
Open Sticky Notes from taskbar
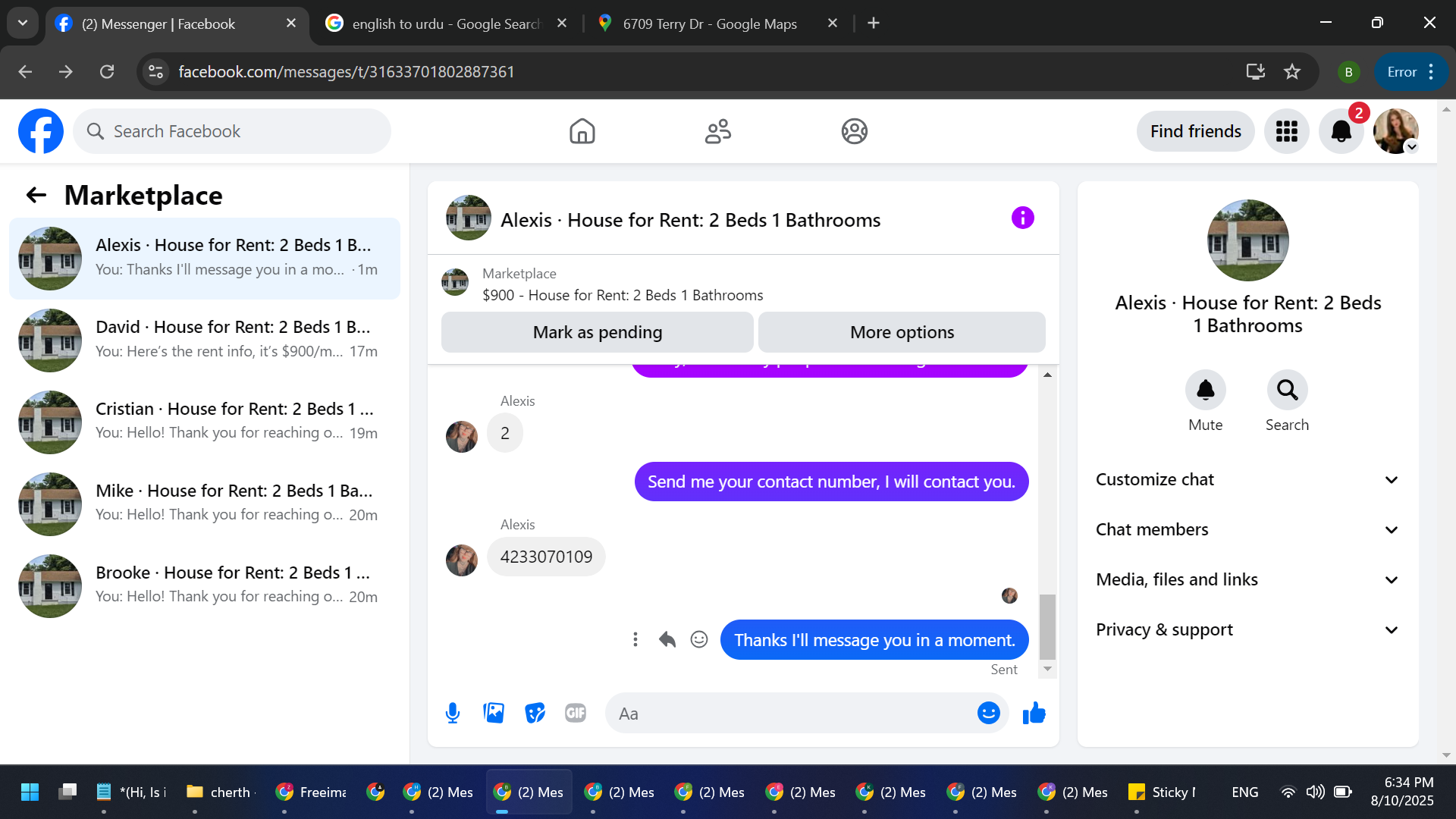pyautogui.click(x=1162, y=792)
